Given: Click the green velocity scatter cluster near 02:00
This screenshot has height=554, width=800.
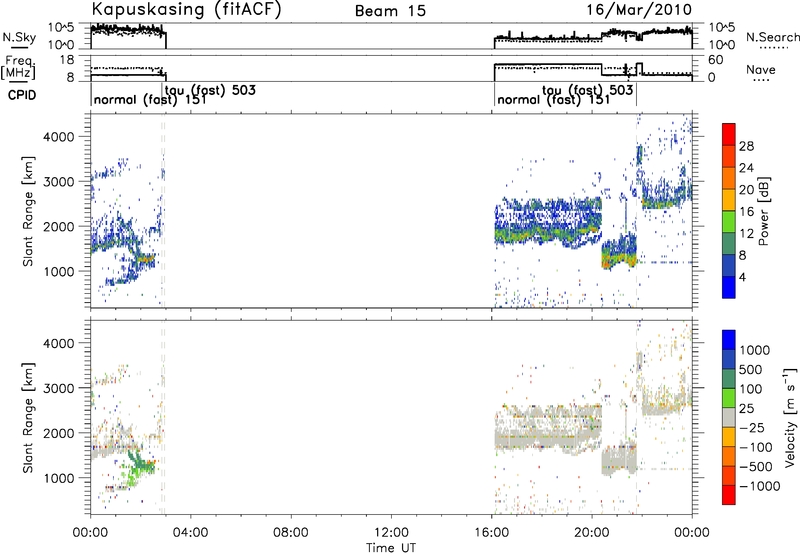Looking at the screenshot, I should [x=139, y=466].
